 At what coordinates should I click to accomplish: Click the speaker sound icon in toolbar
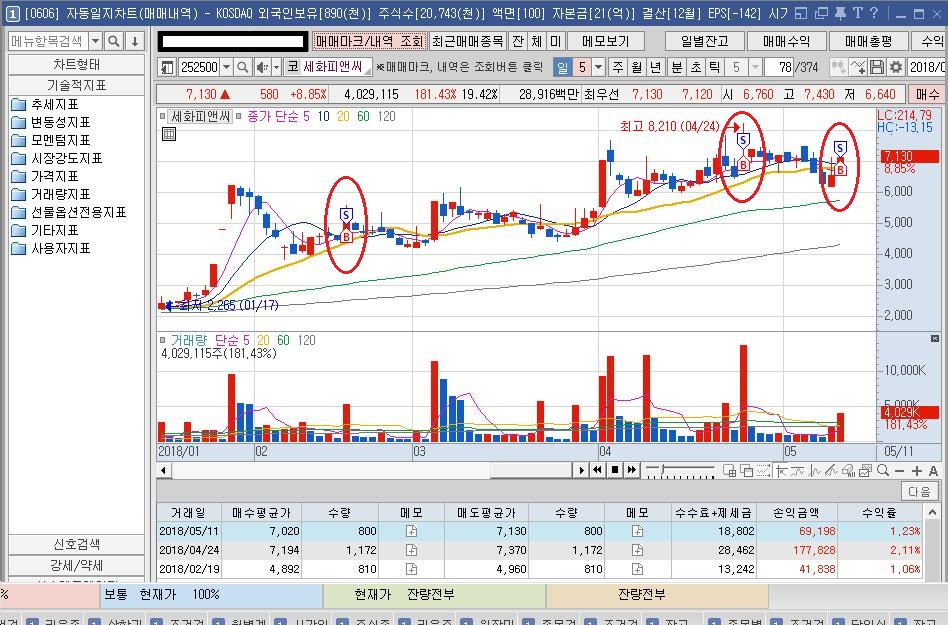[x=262, y=67]
